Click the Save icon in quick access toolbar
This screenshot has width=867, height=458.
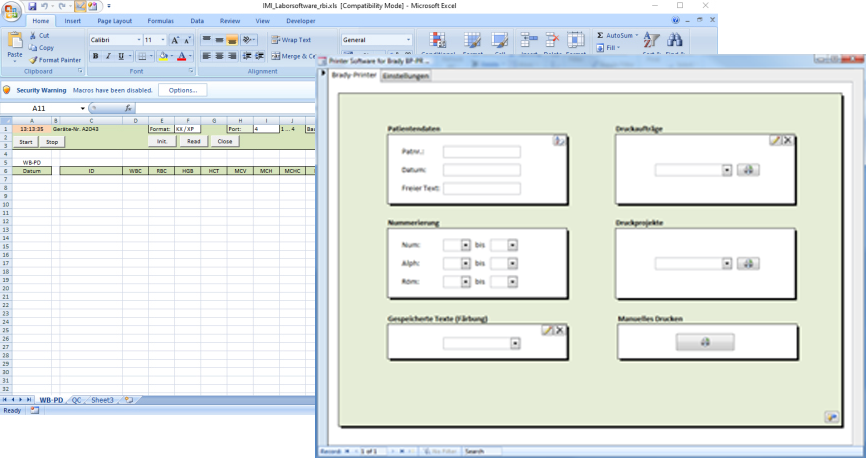click(x=32, y=6)
